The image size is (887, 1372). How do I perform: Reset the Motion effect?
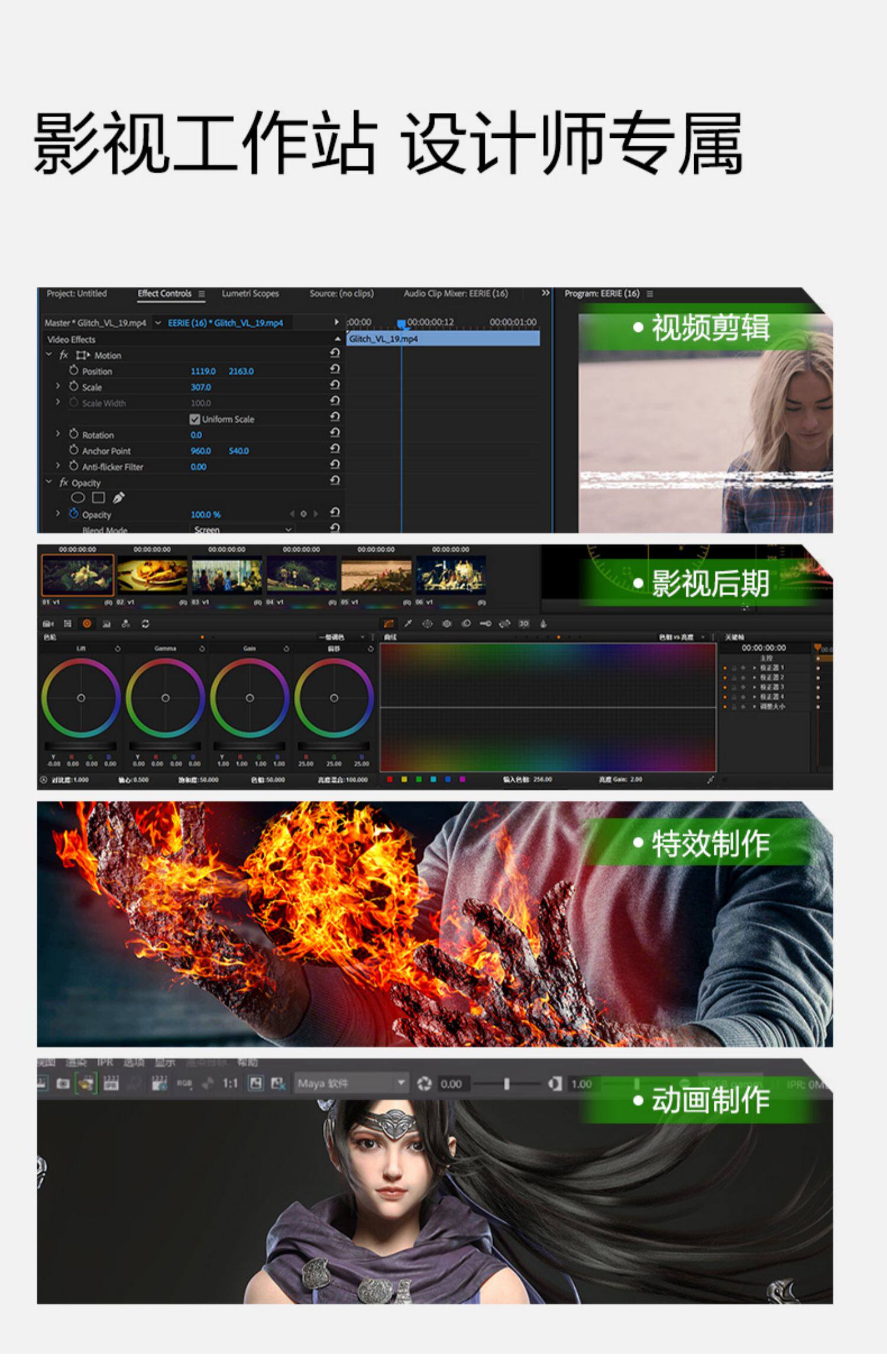[335, 353]
